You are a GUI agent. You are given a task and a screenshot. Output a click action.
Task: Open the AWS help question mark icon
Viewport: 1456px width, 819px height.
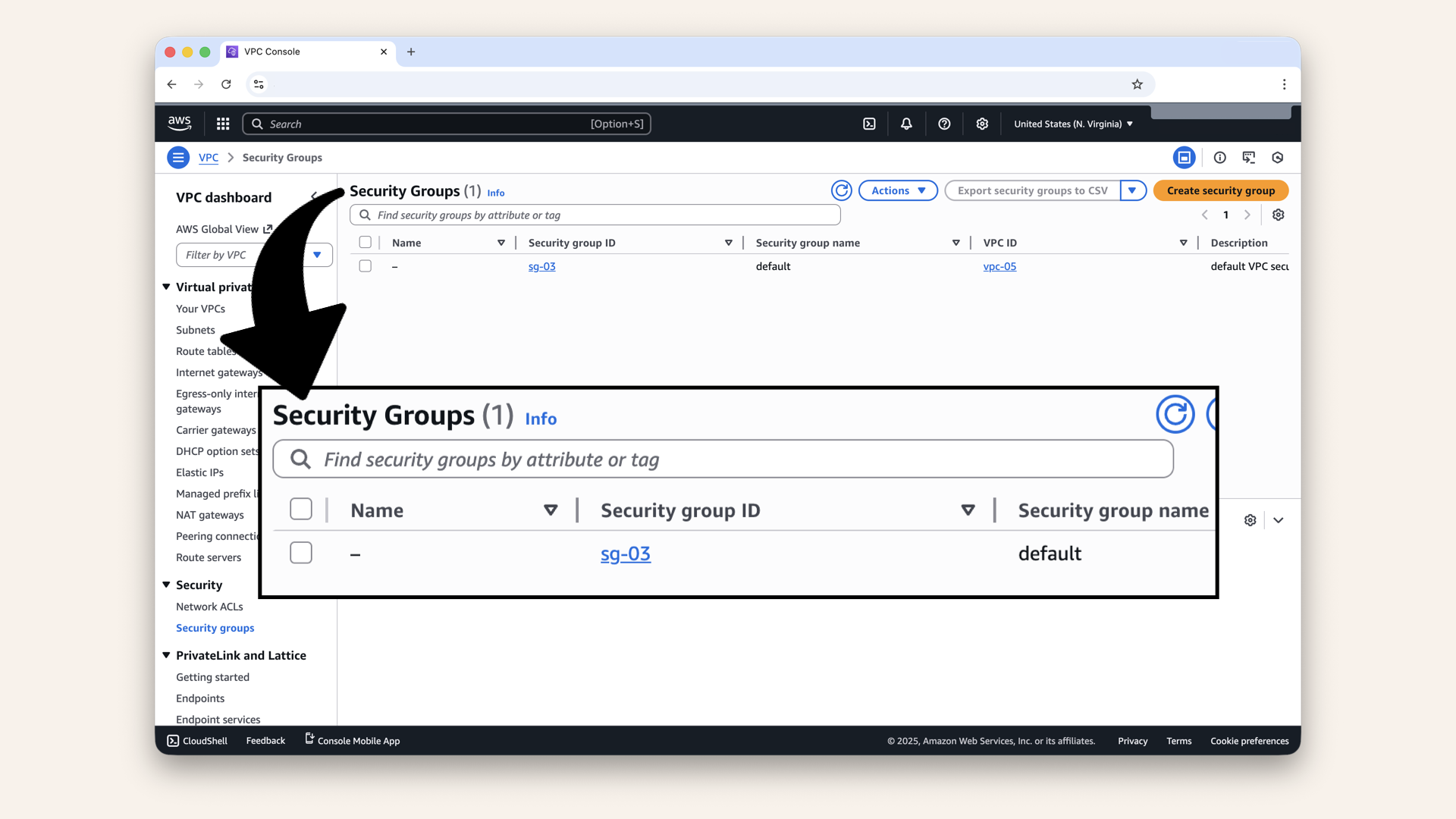[x=944, y=123]
